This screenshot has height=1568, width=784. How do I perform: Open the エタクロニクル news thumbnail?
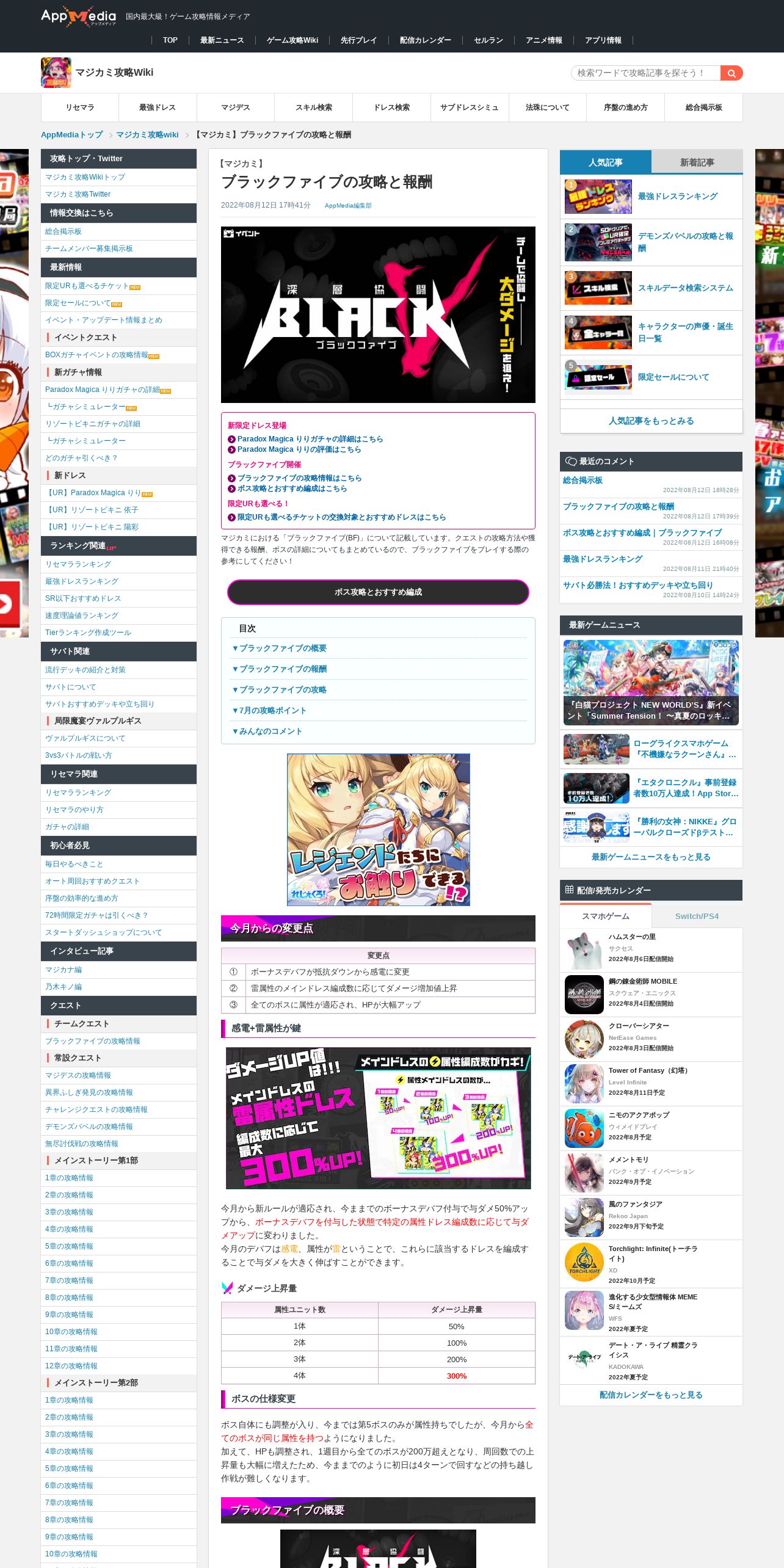[597, 788]
